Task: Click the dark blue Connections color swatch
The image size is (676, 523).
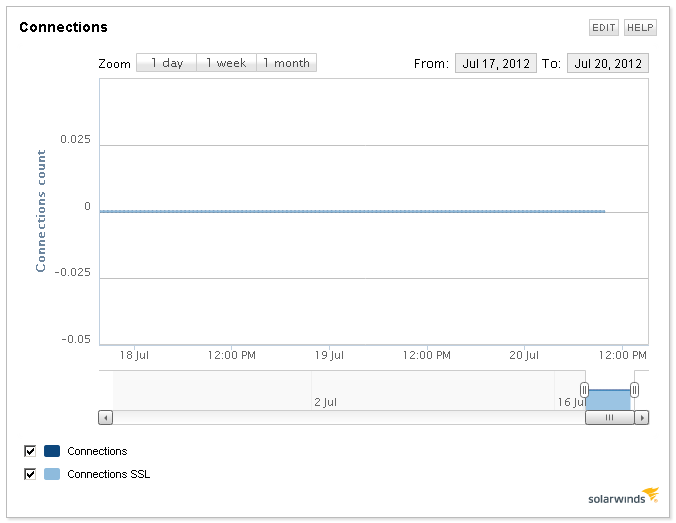Action: tap(52, 451)
